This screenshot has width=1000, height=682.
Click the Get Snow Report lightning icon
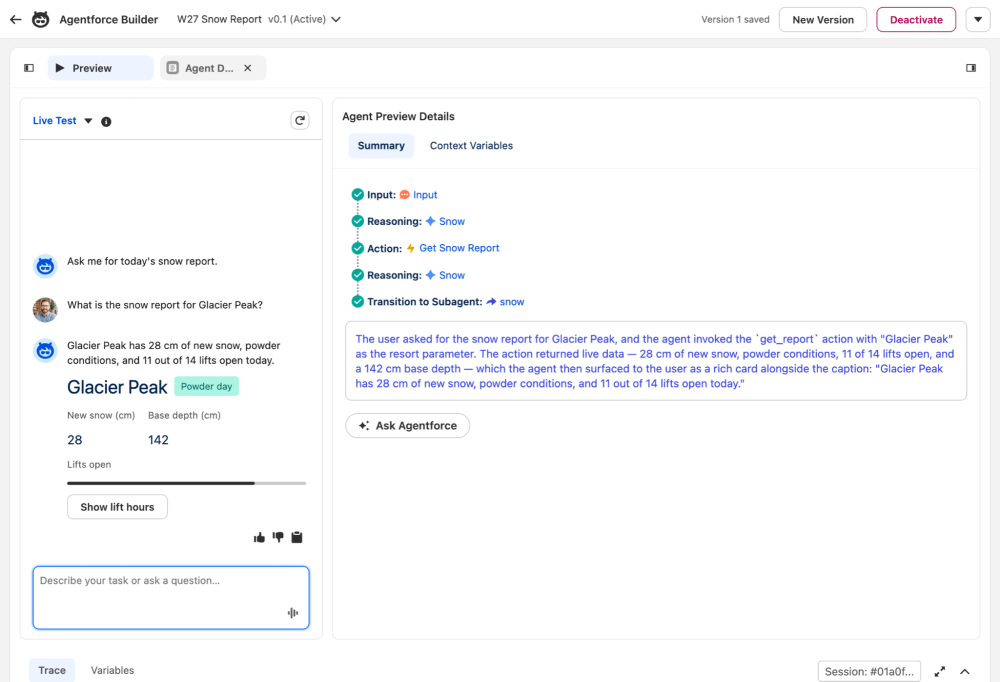[x=411, y=248]
